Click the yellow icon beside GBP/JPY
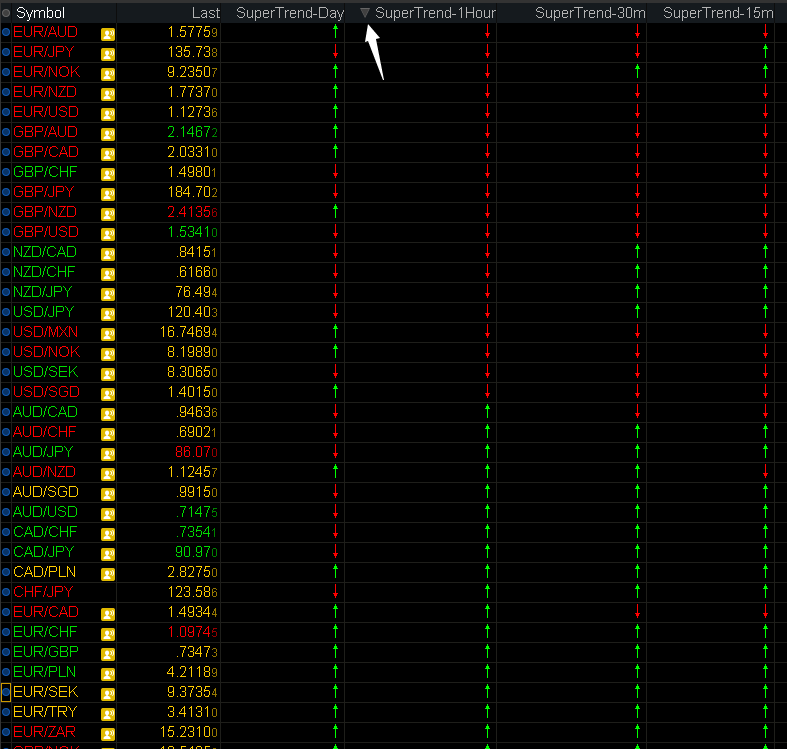Viewport: 787px width, 749px height. (108, 194)
